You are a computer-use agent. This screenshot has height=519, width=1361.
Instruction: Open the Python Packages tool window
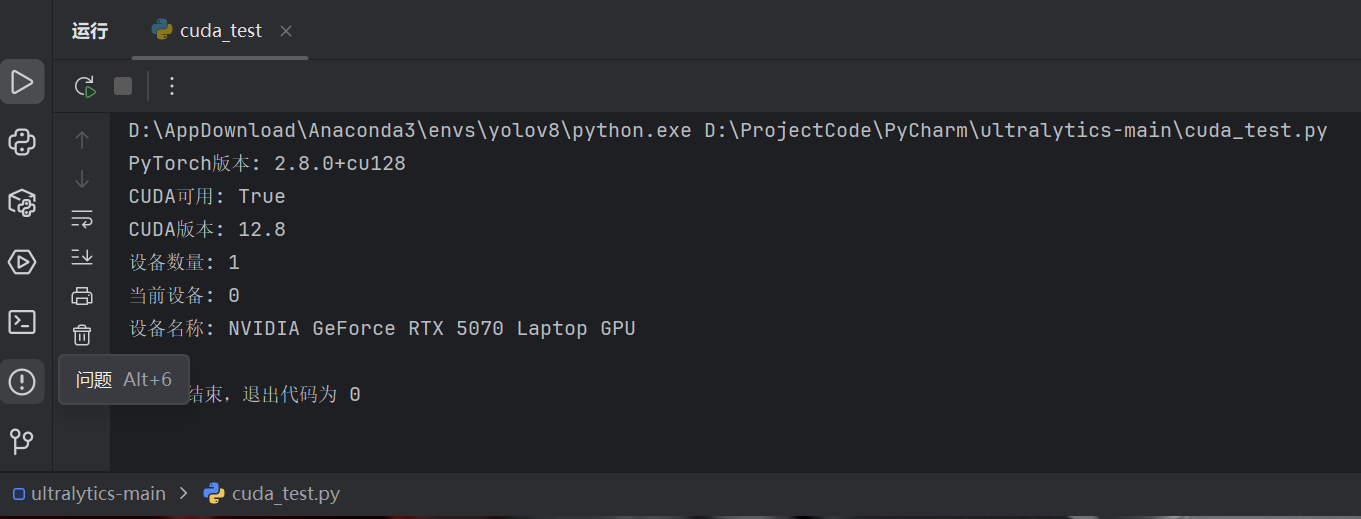[22, 202]
